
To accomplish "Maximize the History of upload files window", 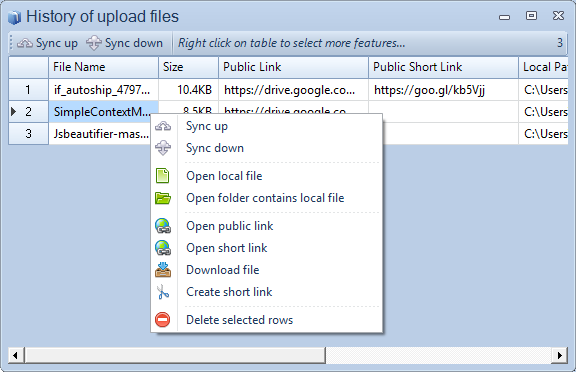I will 531,16.
